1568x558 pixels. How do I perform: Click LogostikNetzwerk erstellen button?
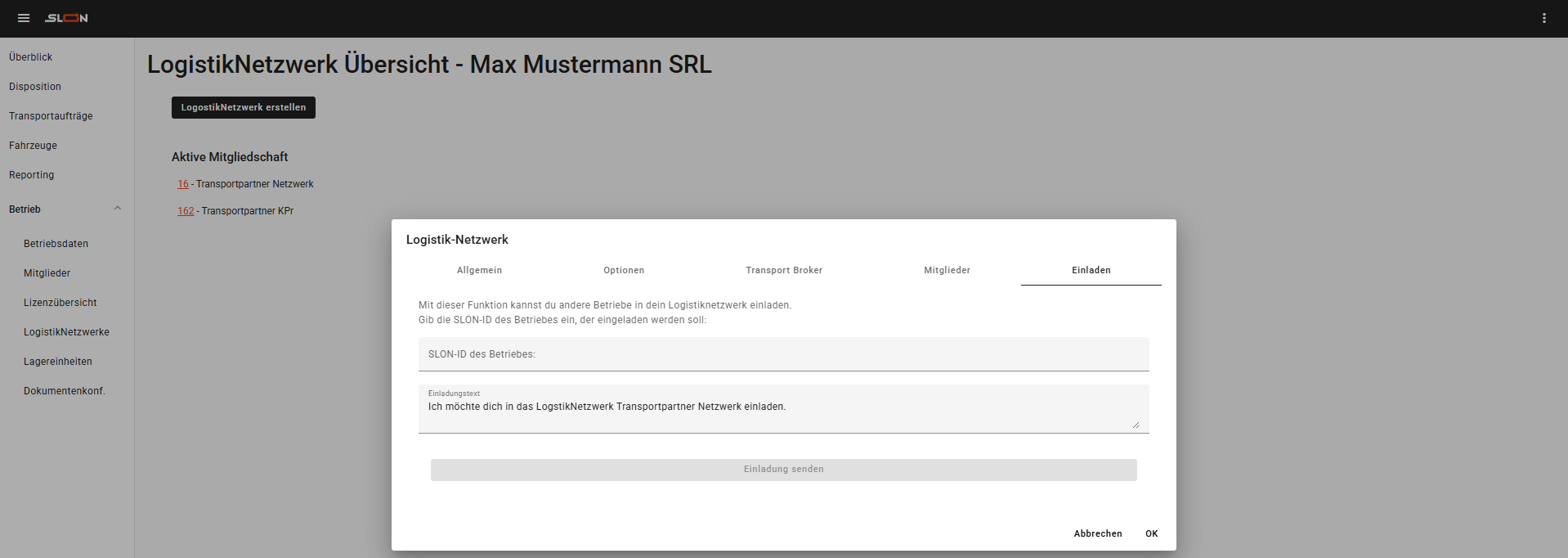(243, 107)
